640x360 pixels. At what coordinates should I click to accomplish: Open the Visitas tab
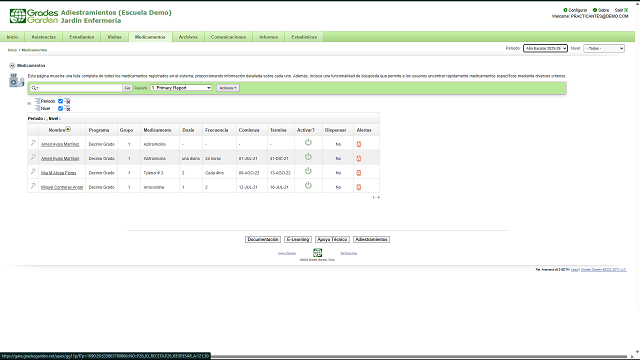coord(114,37)
